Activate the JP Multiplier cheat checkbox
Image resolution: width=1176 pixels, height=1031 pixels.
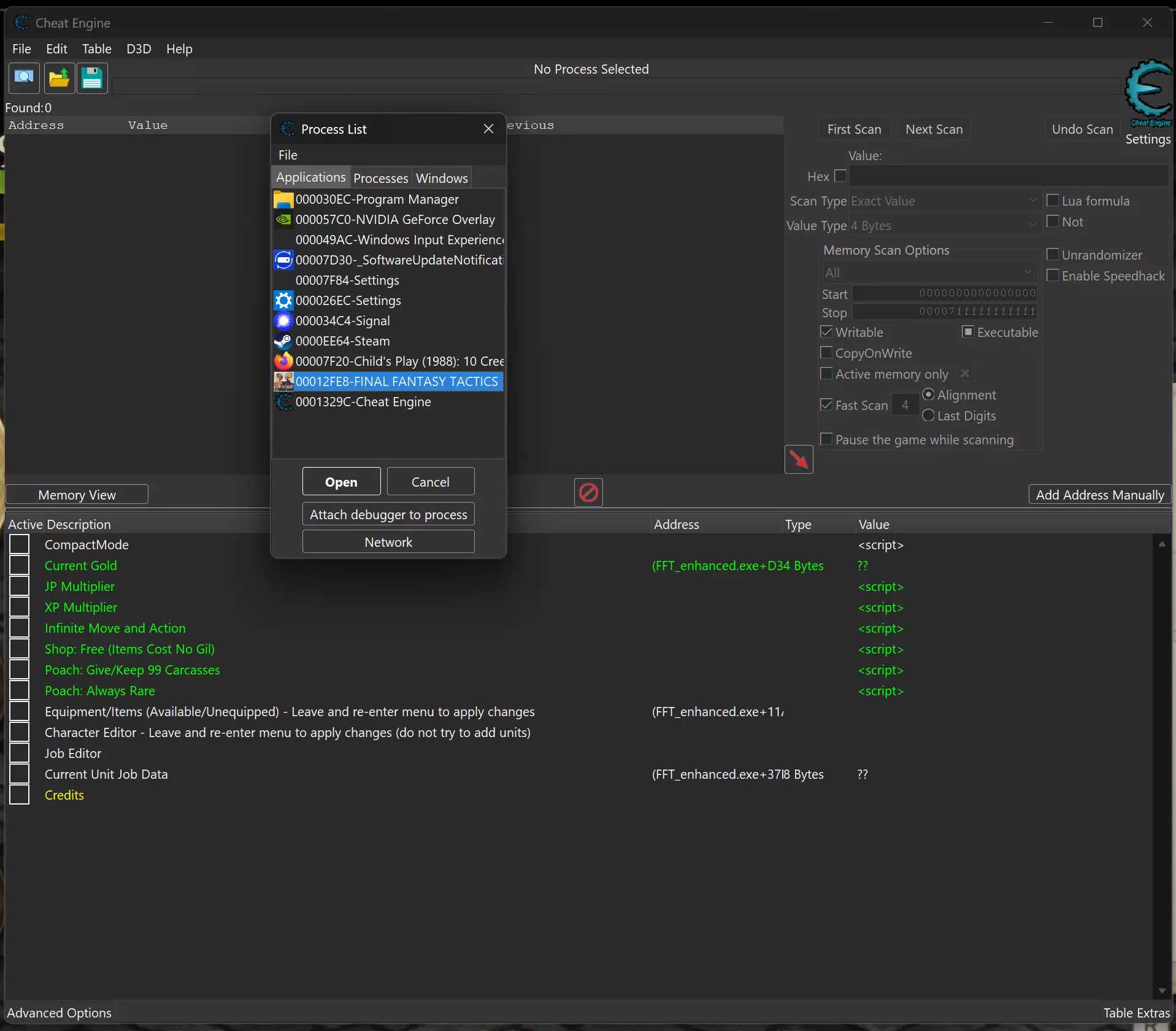pyautogui.click(x=19, y=586)
